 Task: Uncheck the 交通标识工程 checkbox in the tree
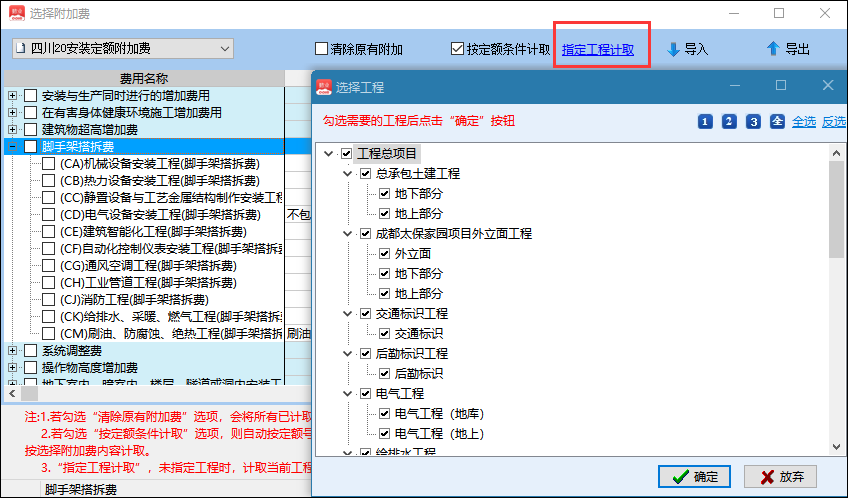pyautogui.click(x=365, y=314)
